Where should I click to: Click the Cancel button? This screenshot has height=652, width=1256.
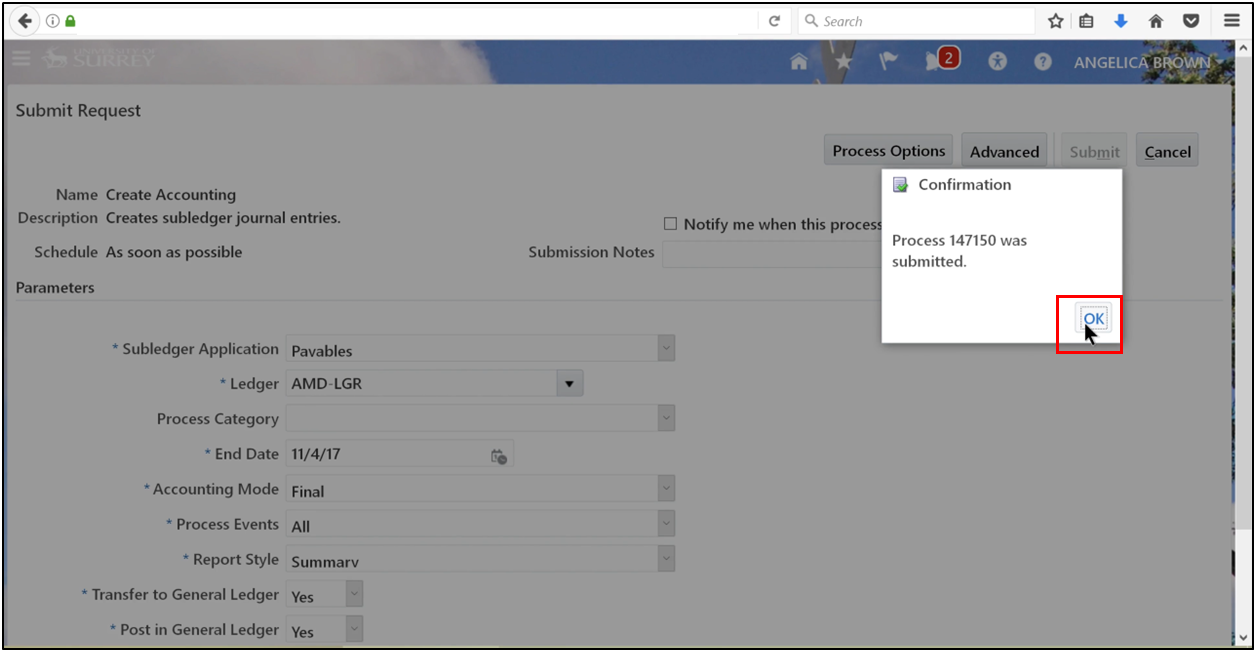click(1167, 150)
